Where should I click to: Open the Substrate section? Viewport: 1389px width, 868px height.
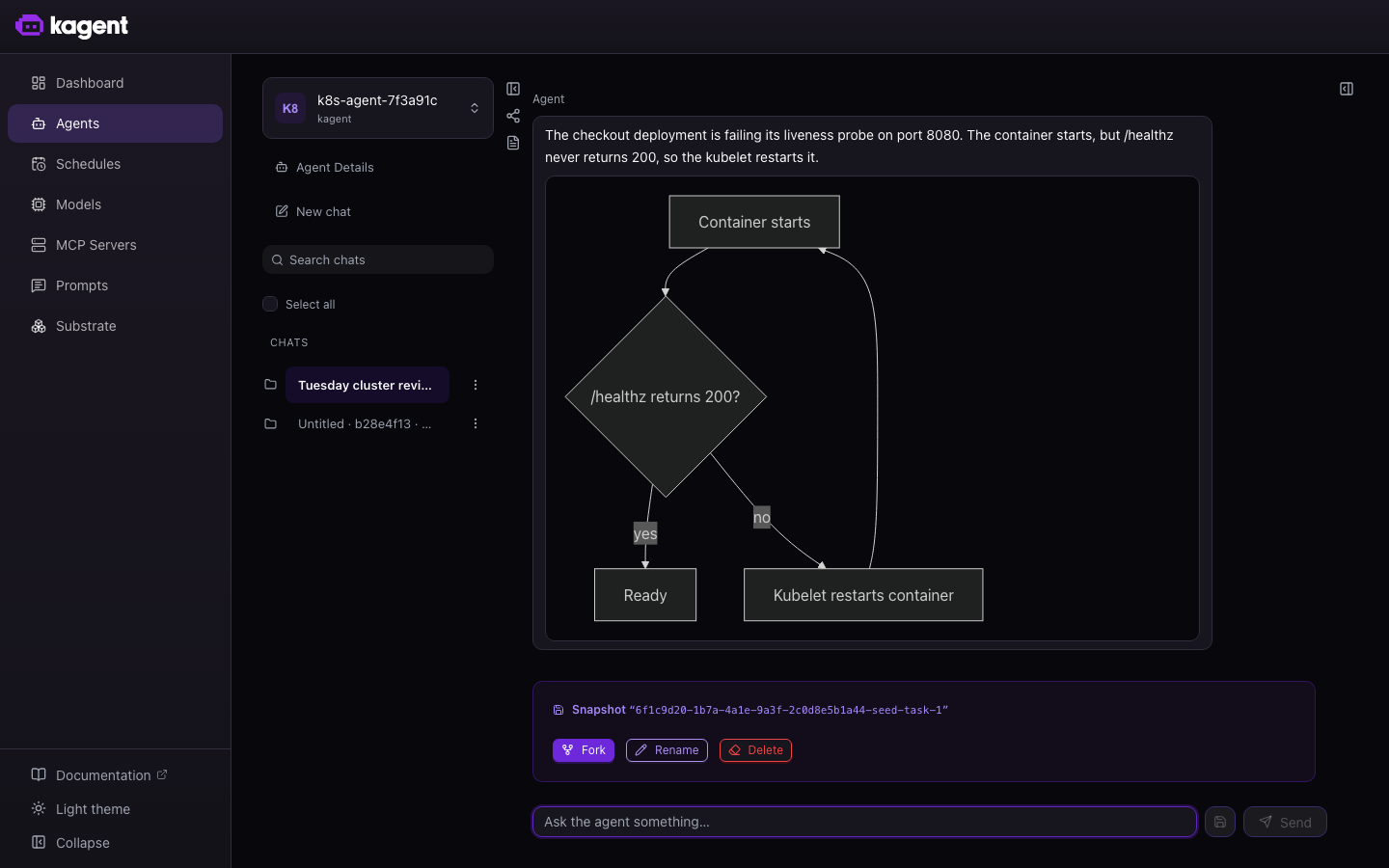tap(115, 326)
